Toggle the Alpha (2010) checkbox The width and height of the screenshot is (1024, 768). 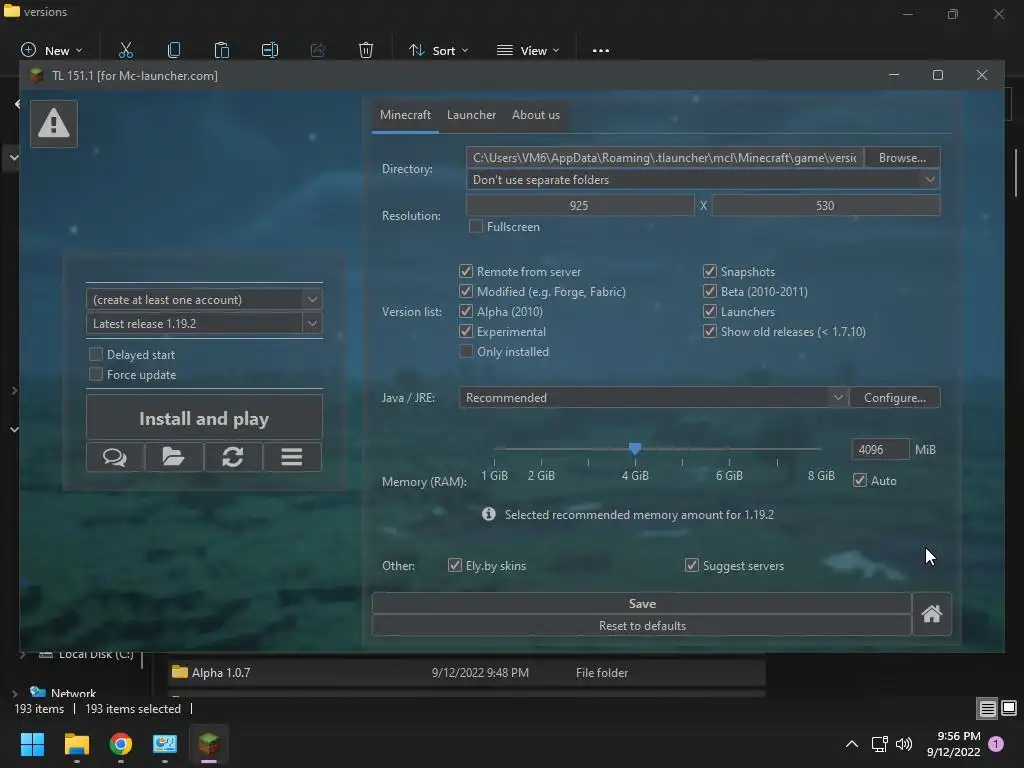pyautogui.click(x=466, y=312)
